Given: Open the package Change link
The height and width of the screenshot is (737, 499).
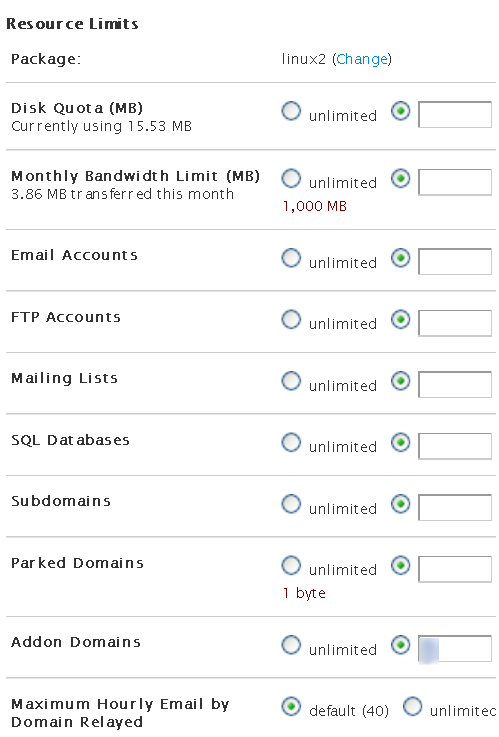Looking at the screenshot, I should point(362,59).
